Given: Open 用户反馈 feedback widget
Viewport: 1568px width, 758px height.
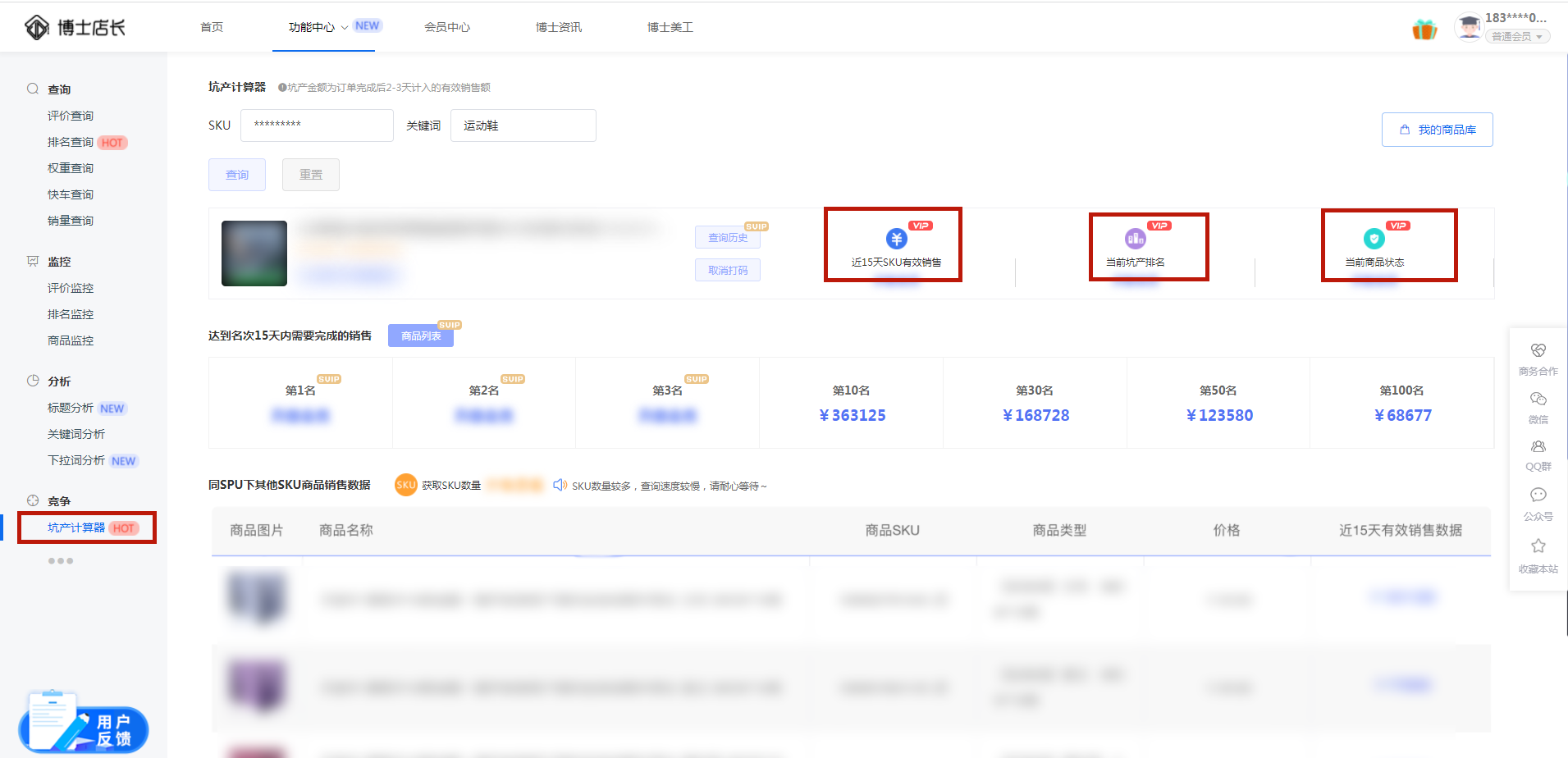Looking at the screenshot, I should pyautogui.click(x=83, y=724).
